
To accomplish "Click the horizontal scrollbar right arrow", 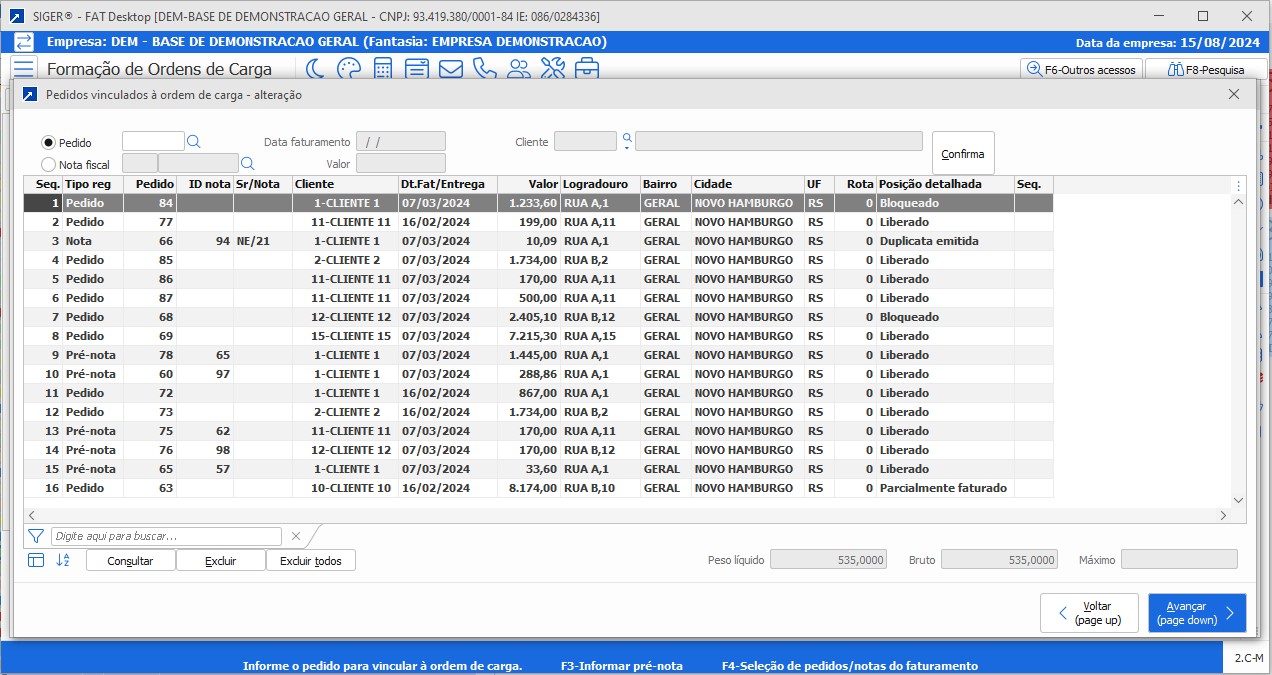I will (x=1223, y=515).
